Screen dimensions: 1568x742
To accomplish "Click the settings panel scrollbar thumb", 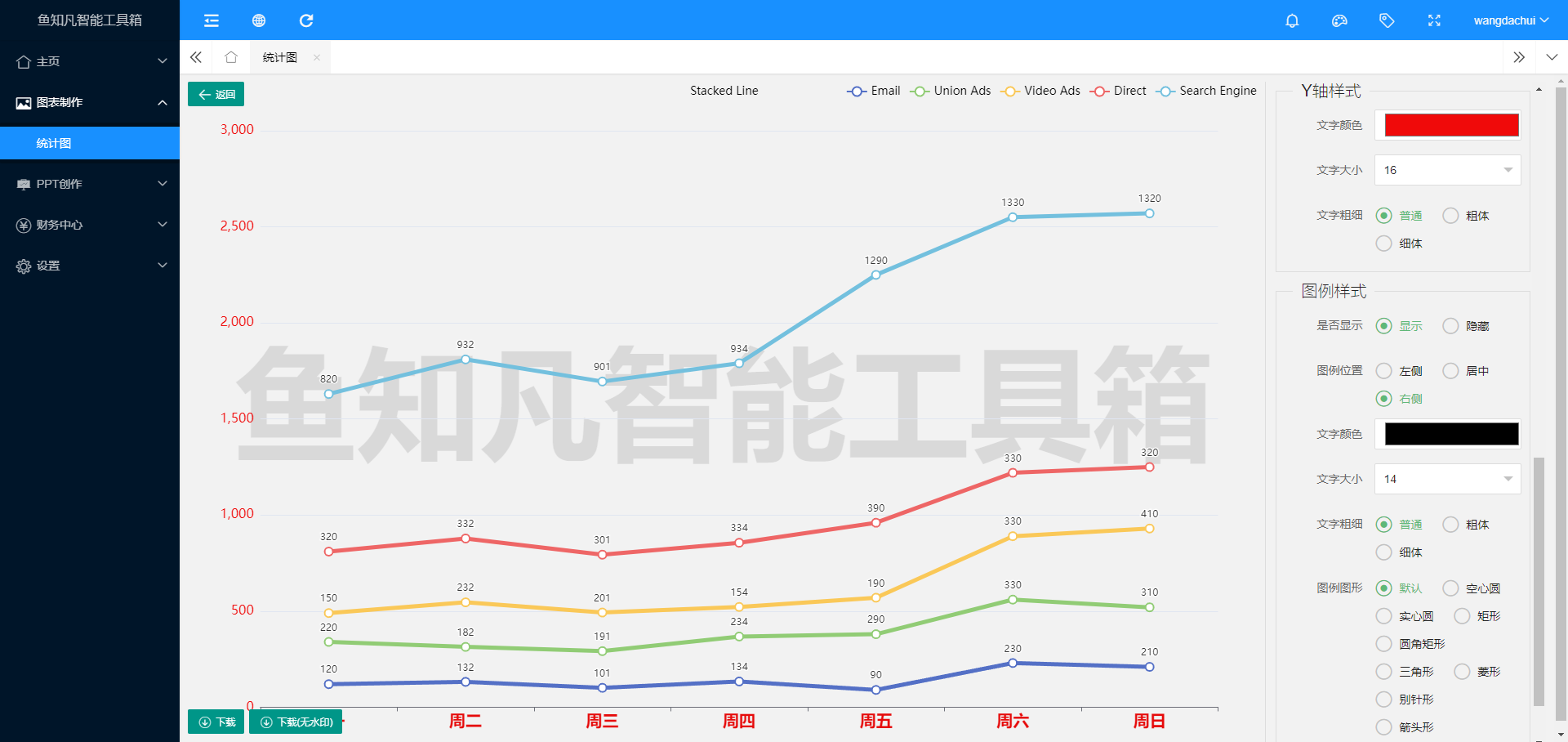I will click(x=1539, y=581).
